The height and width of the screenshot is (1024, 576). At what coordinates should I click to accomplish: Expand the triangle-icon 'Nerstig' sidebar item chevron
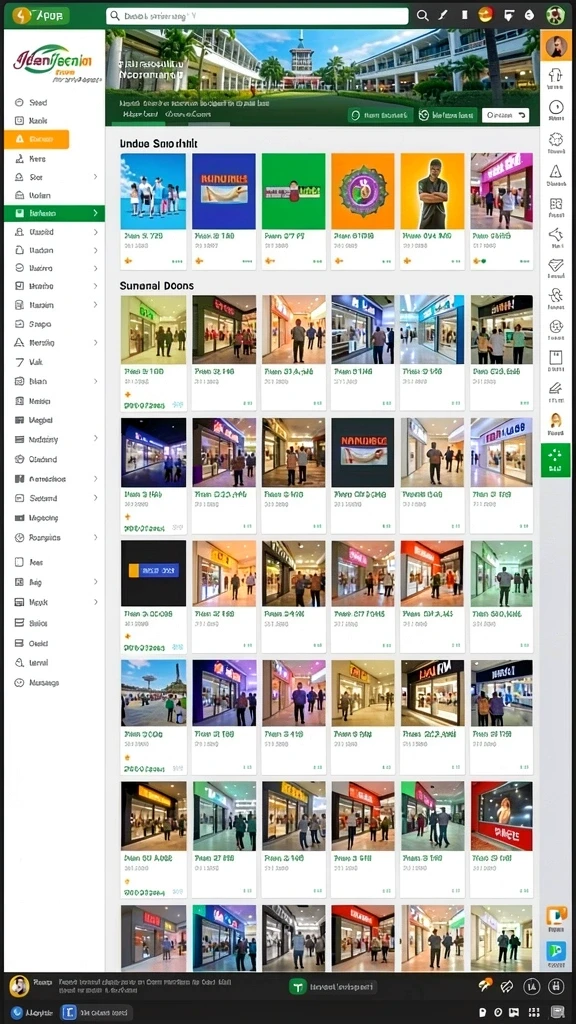pos(95,342)
